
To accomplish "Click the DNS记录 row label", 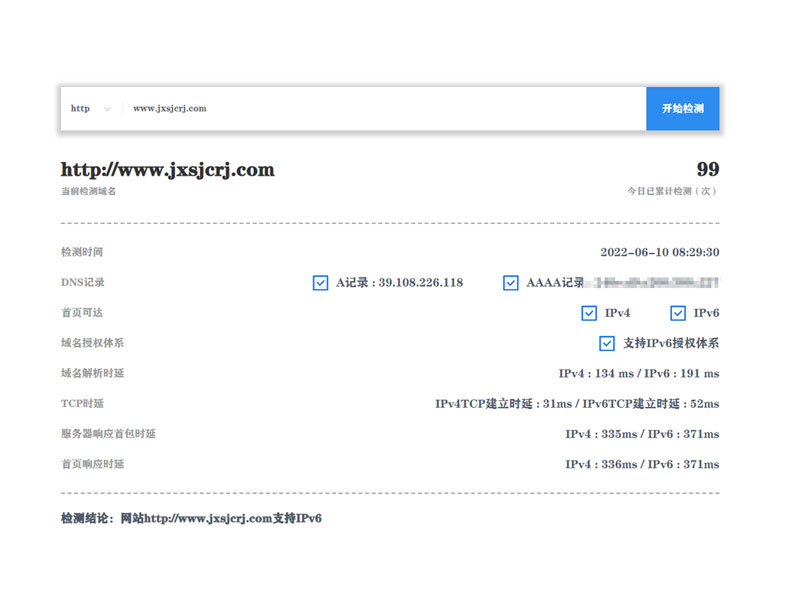I will [x=82, y=283].
